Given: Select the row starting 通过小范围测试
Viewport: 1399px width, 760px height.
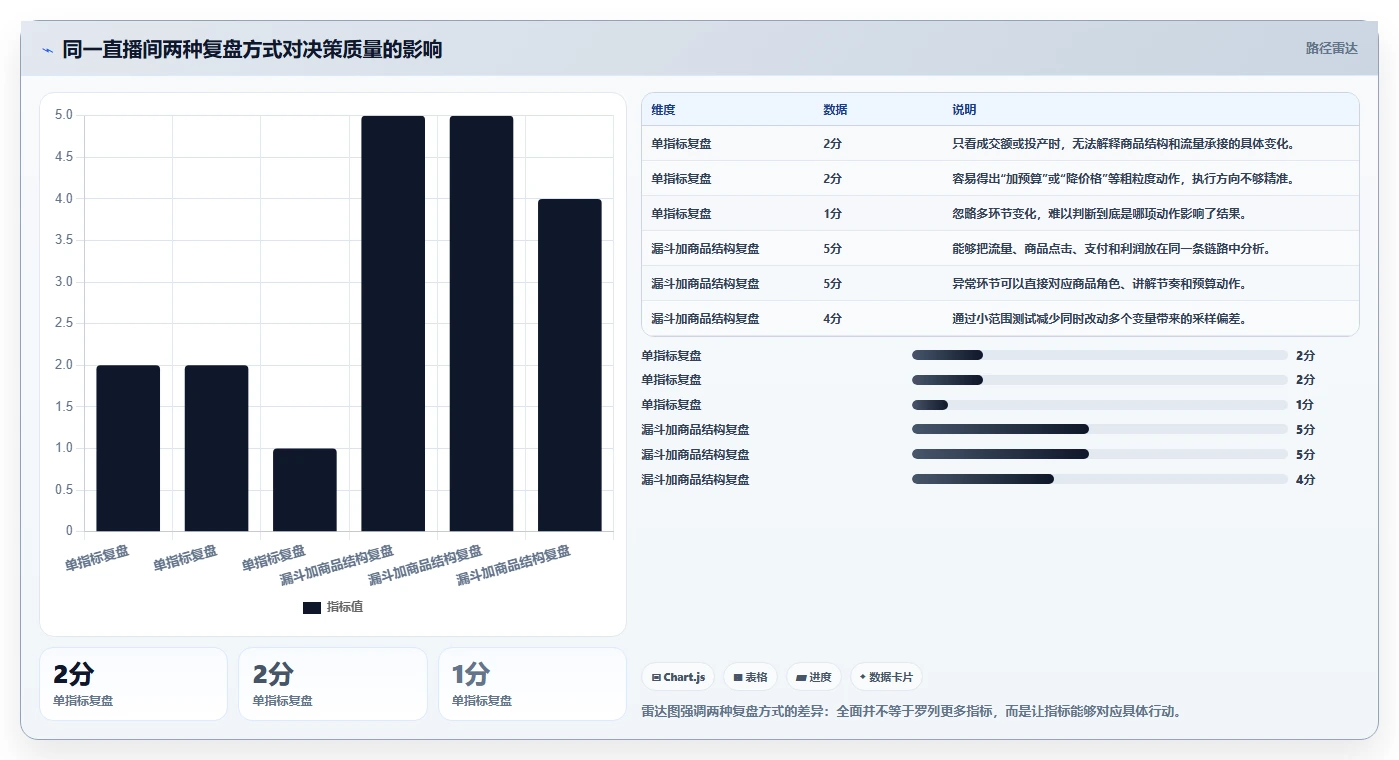Looking at the screenshot, I should [1000, 319].
